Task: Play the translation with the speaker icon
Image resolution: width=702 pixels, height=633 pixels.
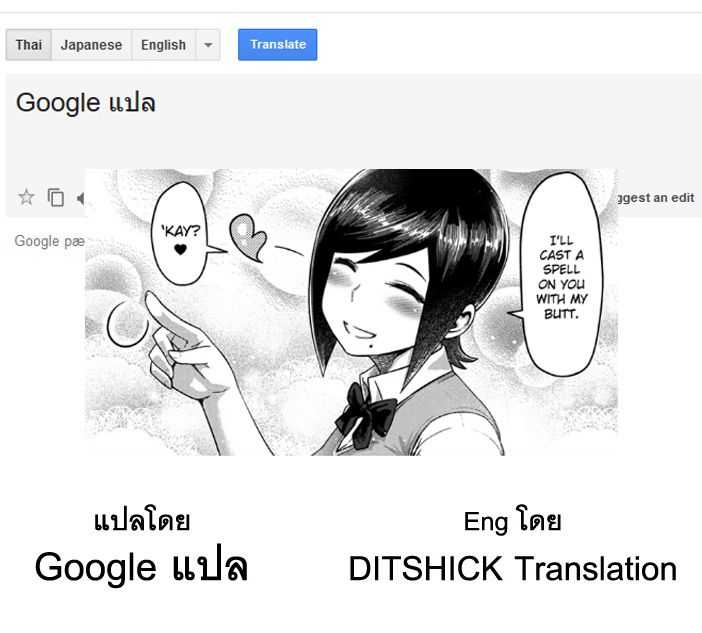Action: tap(81, 198)
